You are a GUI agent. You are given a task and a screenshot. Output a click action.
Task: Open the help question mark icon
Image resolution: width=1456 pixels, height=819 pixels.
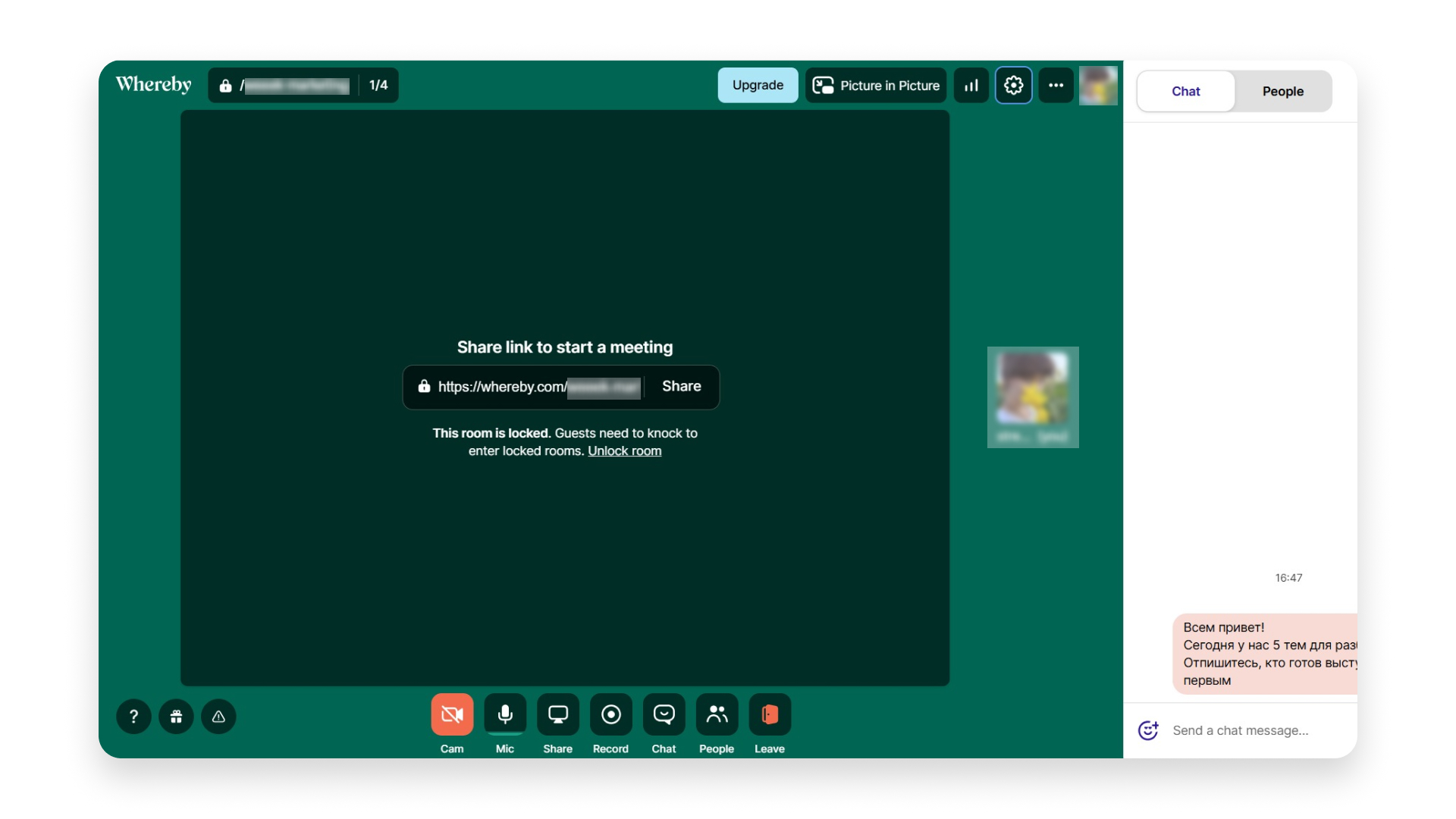tap(133, 716)
